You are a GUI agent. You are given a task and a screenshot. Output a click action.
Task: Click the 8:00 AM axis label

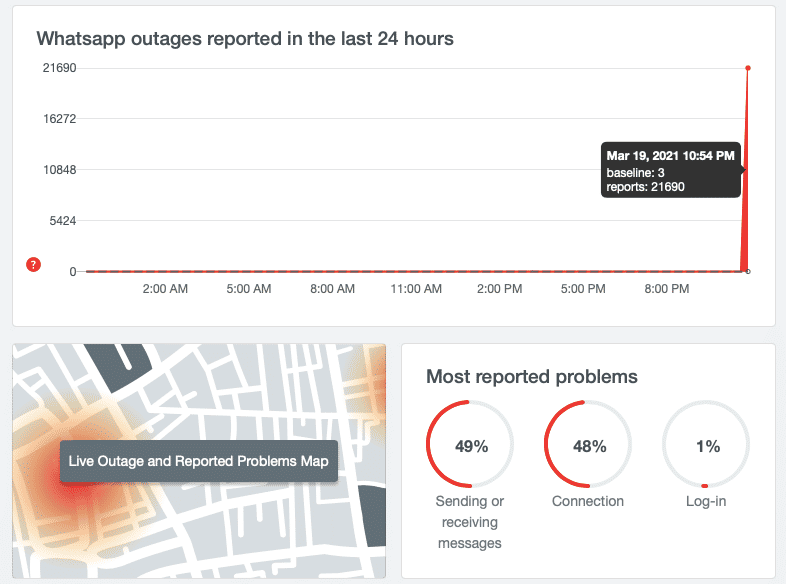pyautogui.click(x=332, y=289)
